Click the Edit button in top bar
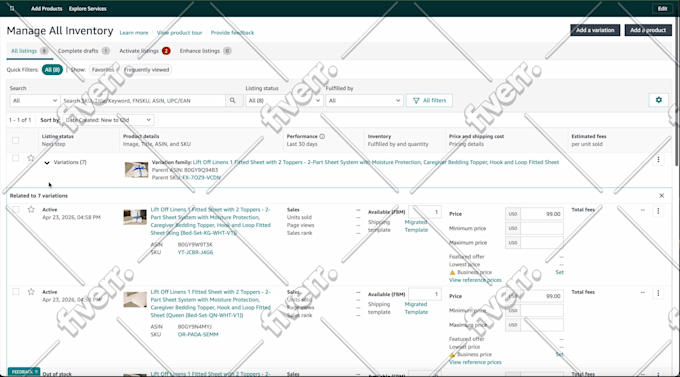Screen dimensions: 680x377 pos(662,9)
